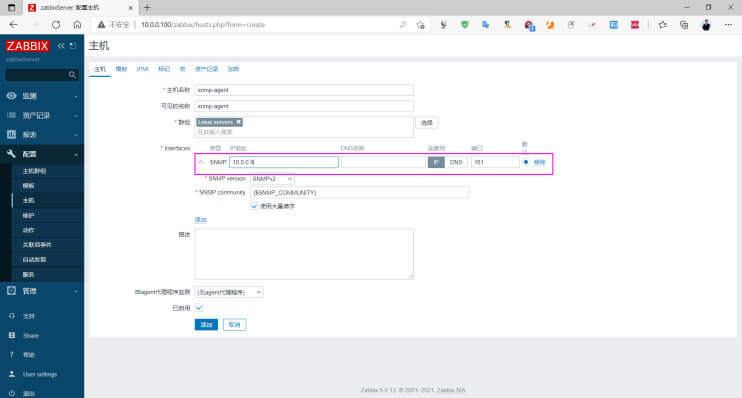Toggle the 已启用 enabled checkbox

click(199, 308)
